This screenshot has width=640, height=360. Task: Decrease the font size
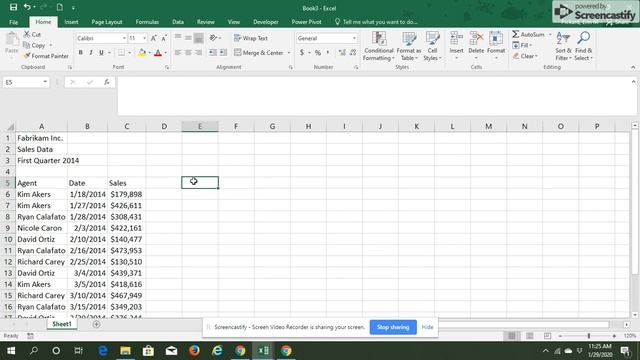(x=164, y=38)
